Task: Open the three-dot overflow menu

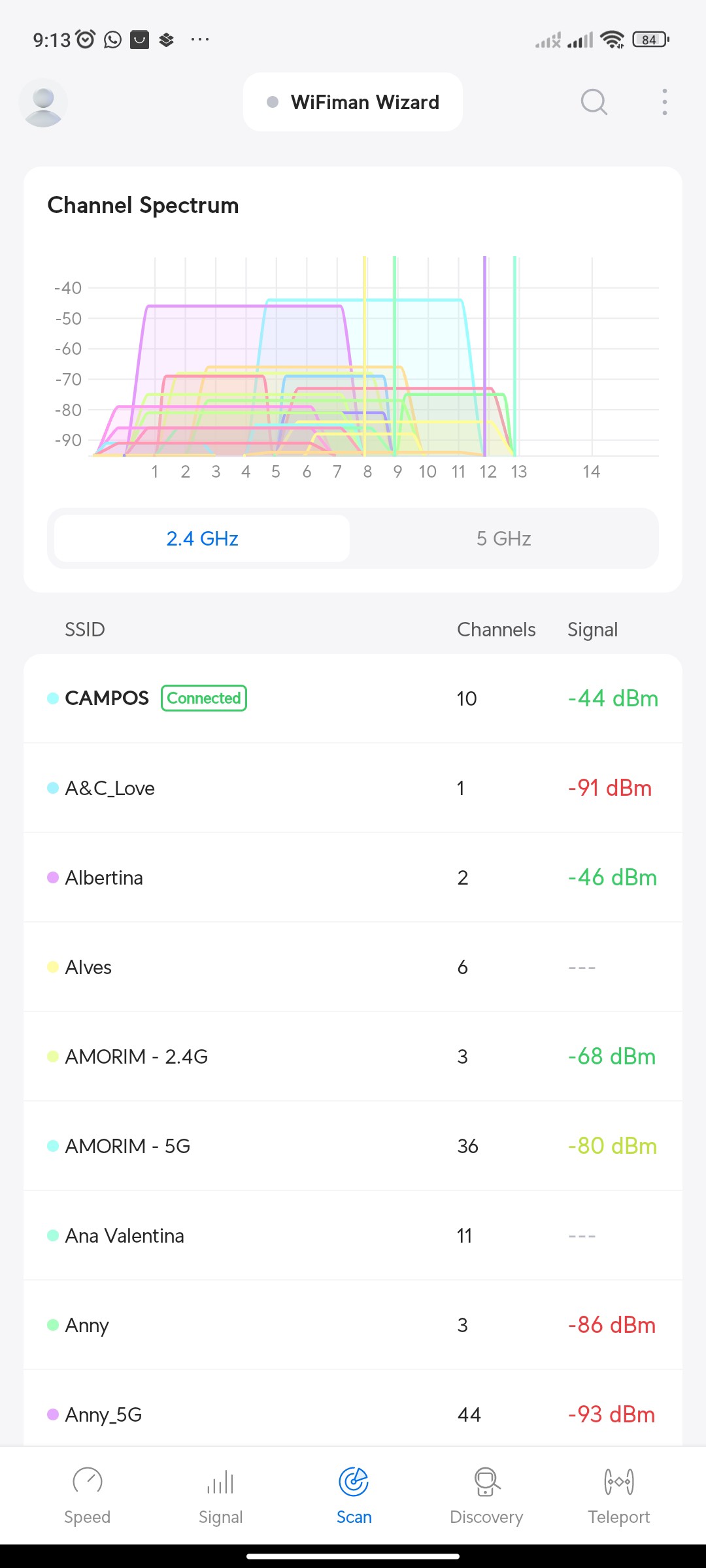Action: pos(664,102)
